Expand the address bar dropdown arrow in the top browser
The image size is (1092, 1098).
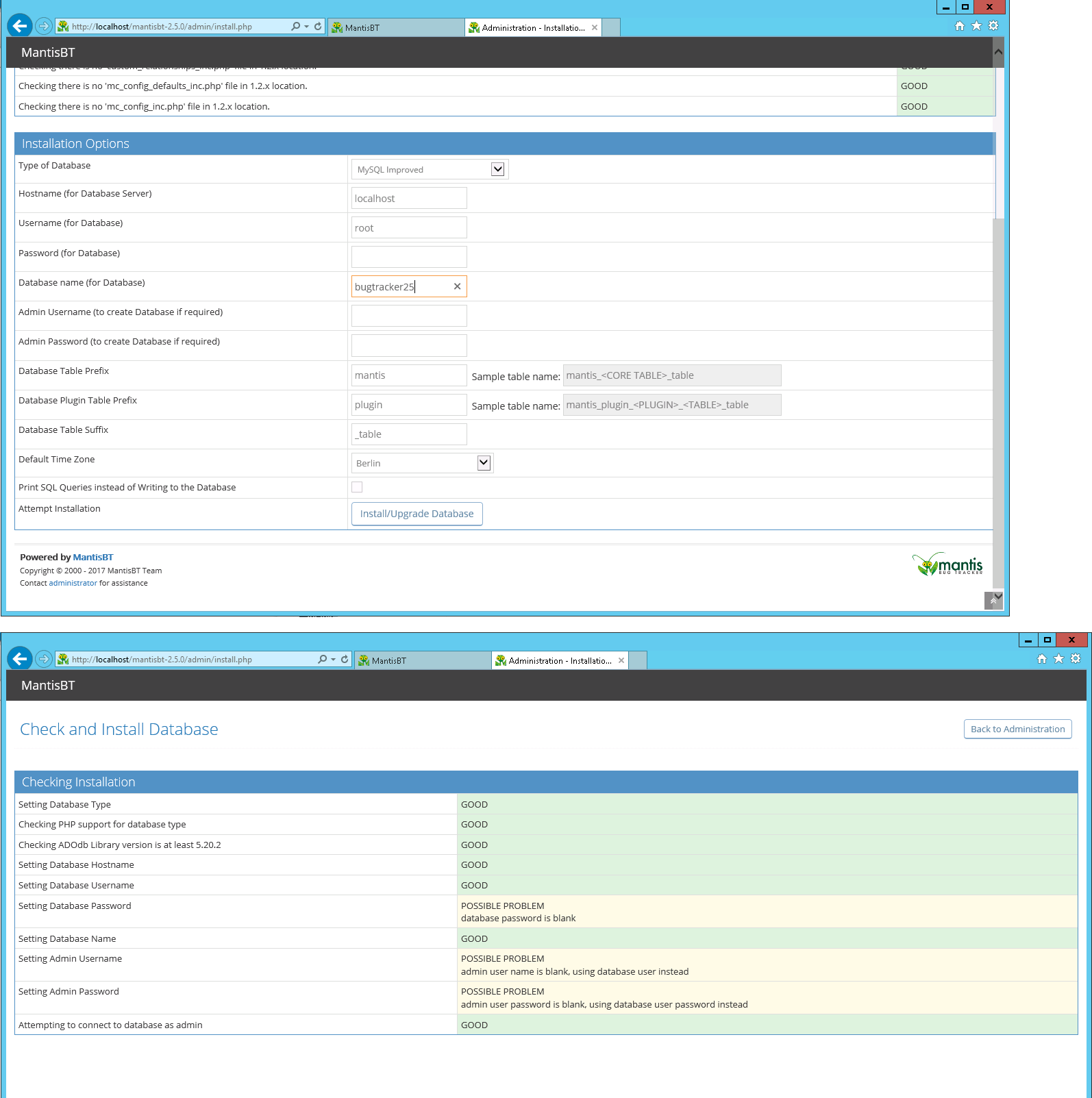tap(306, 27)
